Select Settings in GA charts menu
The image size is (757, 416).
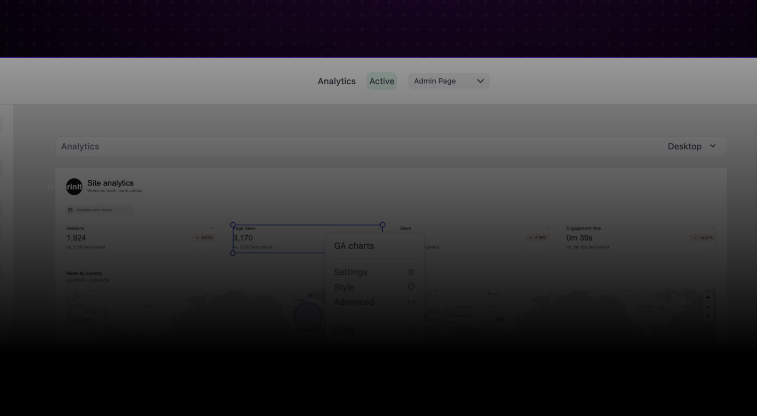pyautogui.click(x=351, y=272)
